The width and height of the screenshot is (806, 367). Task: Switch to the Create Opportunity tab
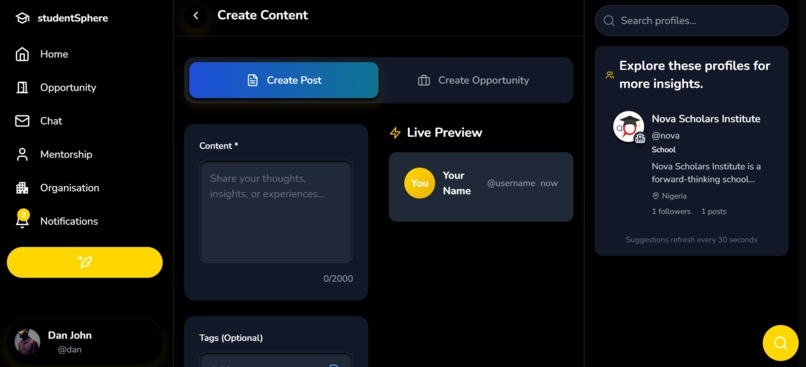(x=473, y=80)
